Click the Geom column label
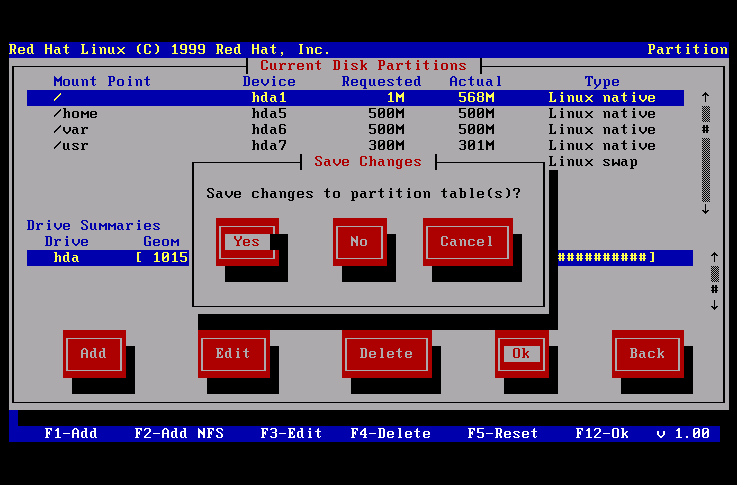Viewport: 737px width, 485px height. coord(161,242)
